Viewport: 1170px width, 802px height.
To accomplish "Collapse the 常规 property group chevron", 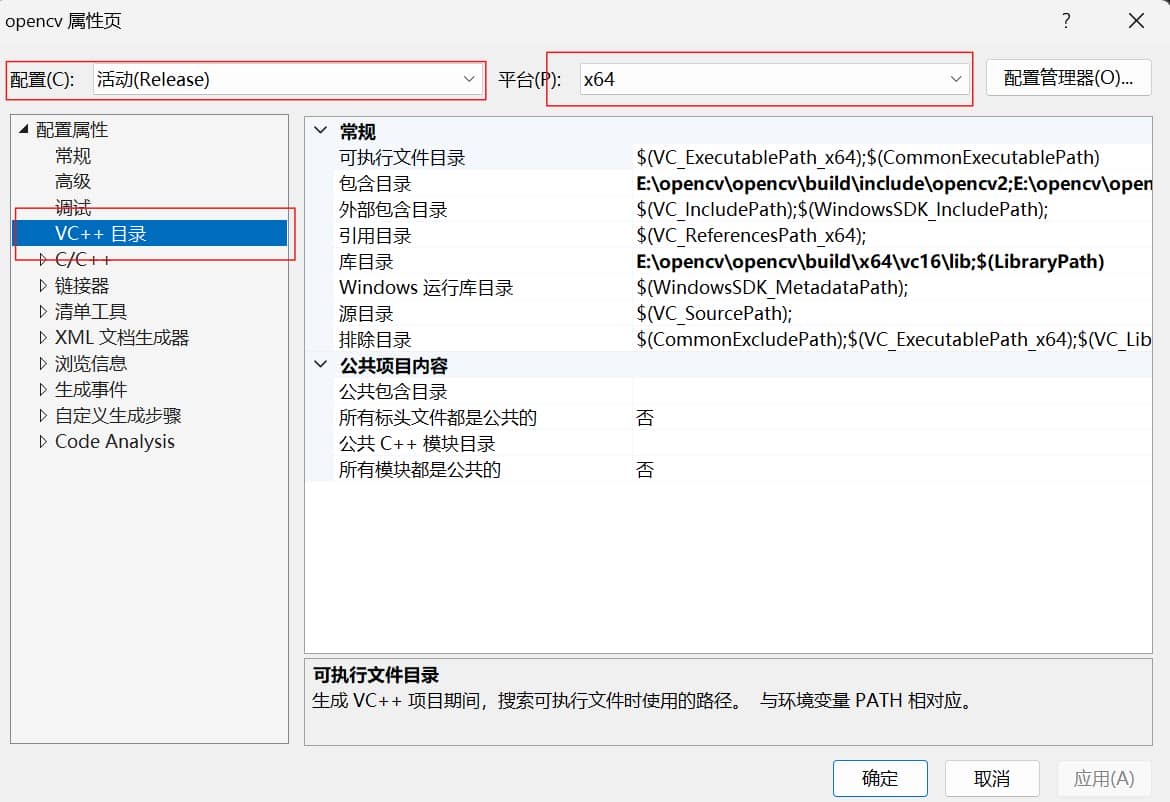I will [321, 131].
